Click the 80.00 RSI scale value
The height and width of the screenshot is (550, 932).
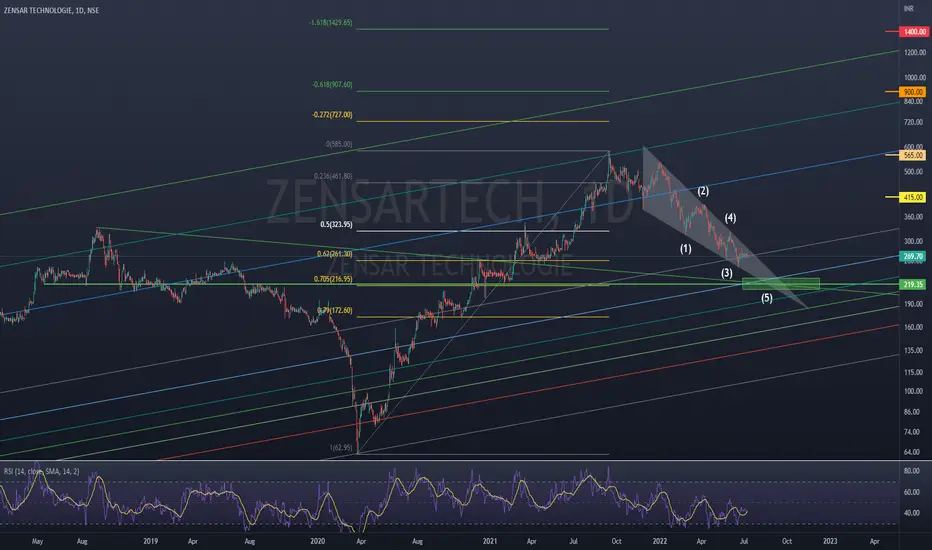(912, 471)
